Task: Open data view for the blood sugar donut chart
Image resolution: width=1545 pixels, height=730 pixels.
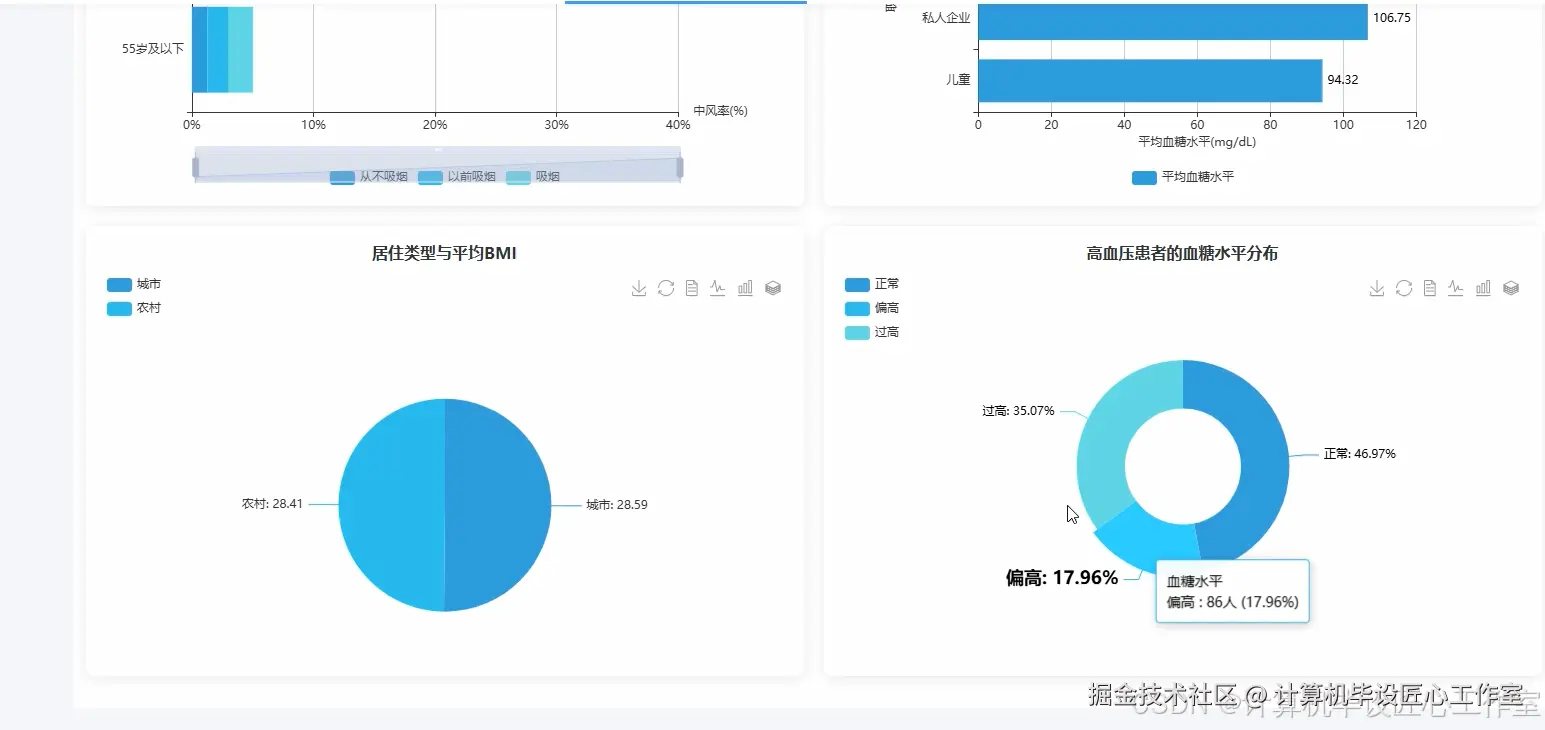Action: click(1429, 288)
